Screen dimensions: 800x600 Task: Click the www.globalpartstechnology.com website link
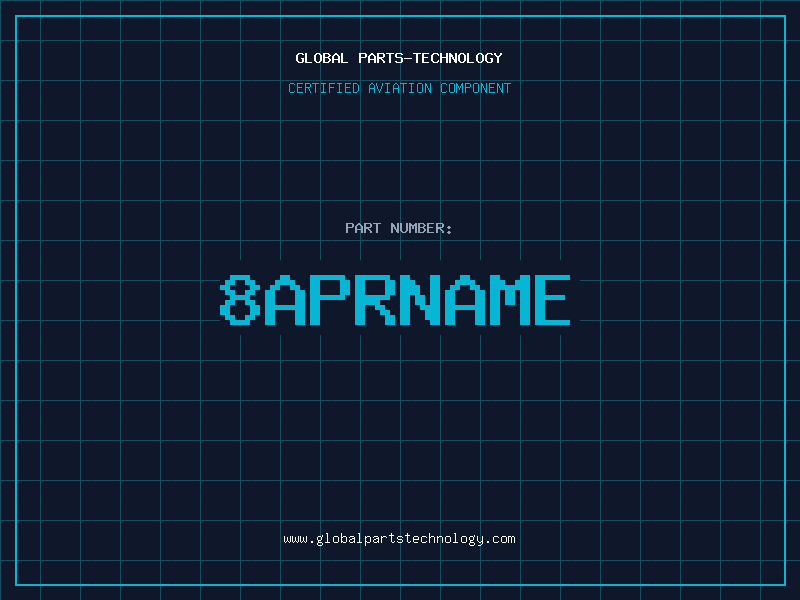tap(399, 539)
